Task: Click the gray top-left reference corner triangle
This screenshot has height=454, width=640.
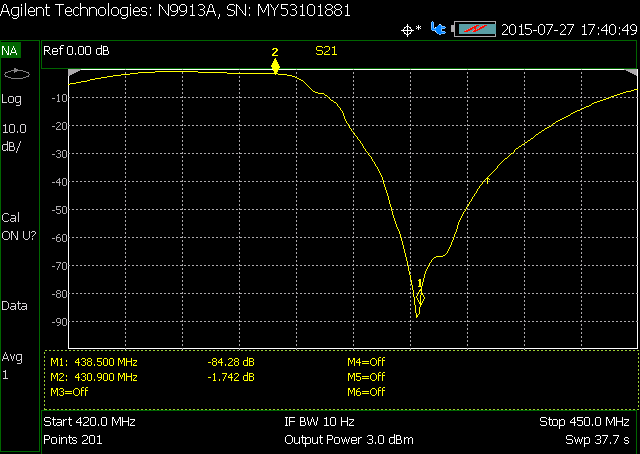Action: point(73,74)
